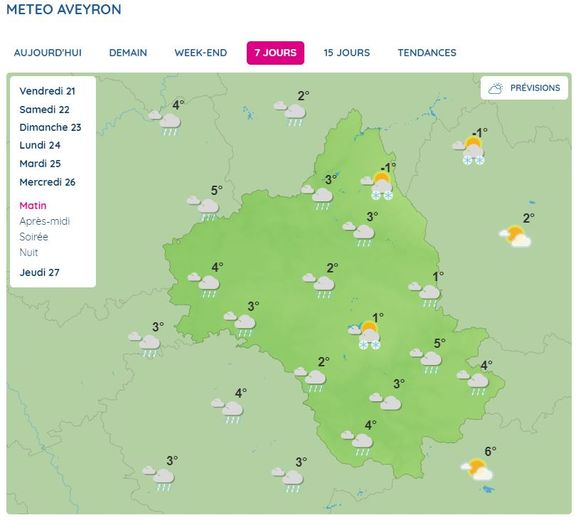The height and width of the screenshot is (520, 576).
Task: Click the cloud-sun icon in the PRÉVISIONS button
Action: click(495, 88)
